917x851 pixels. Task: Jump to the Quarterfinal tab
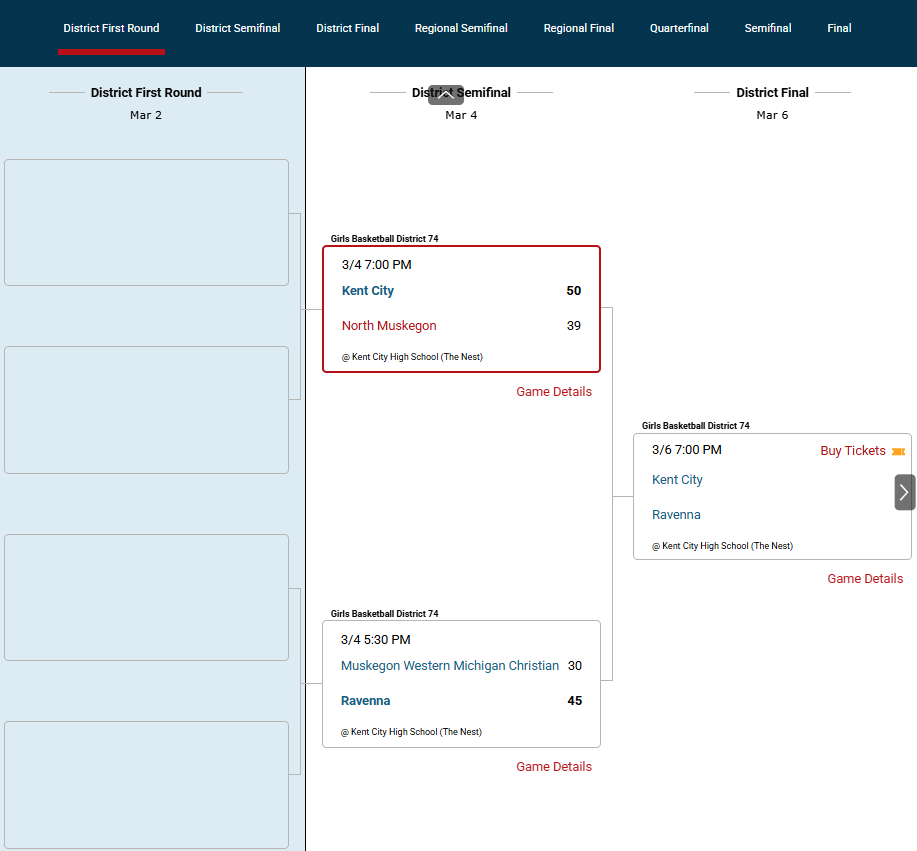pyautogui.click(x=679, y=28)
